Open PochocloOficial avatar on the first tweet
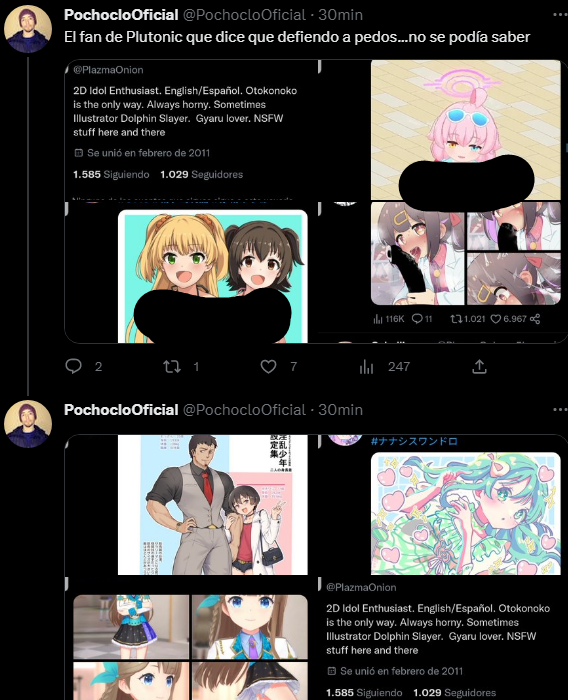Image resolution: width=568 pixels, height=700 pixels. pyautogui.click(x=28, y=29)
